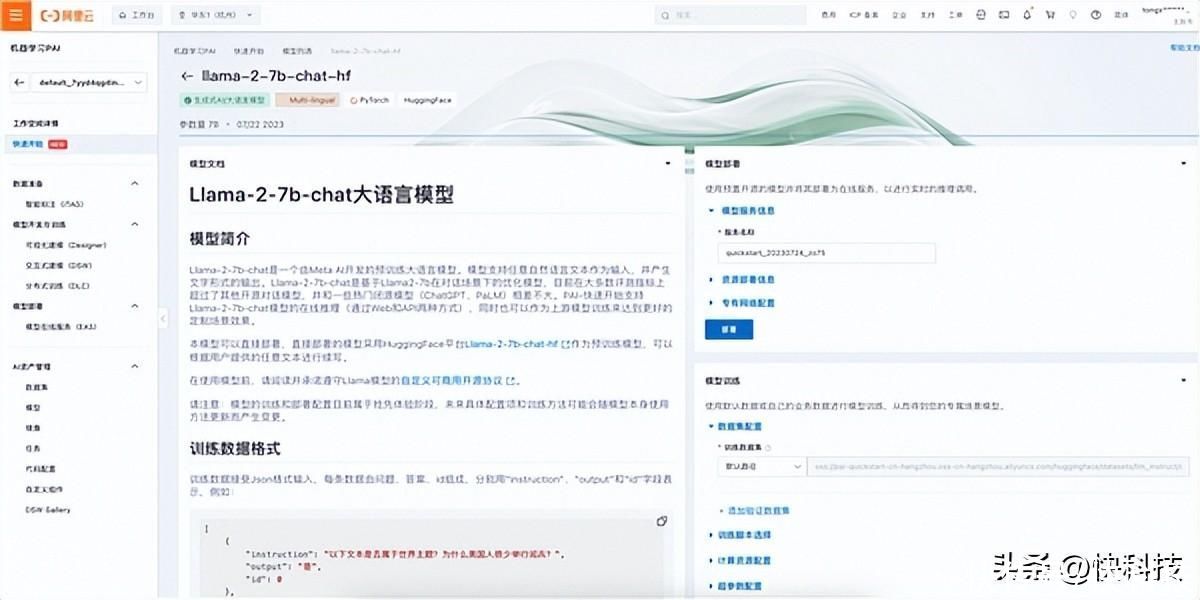Copy the JSON code sample
The image size is (1200, 600).
(x=662, y=521)
